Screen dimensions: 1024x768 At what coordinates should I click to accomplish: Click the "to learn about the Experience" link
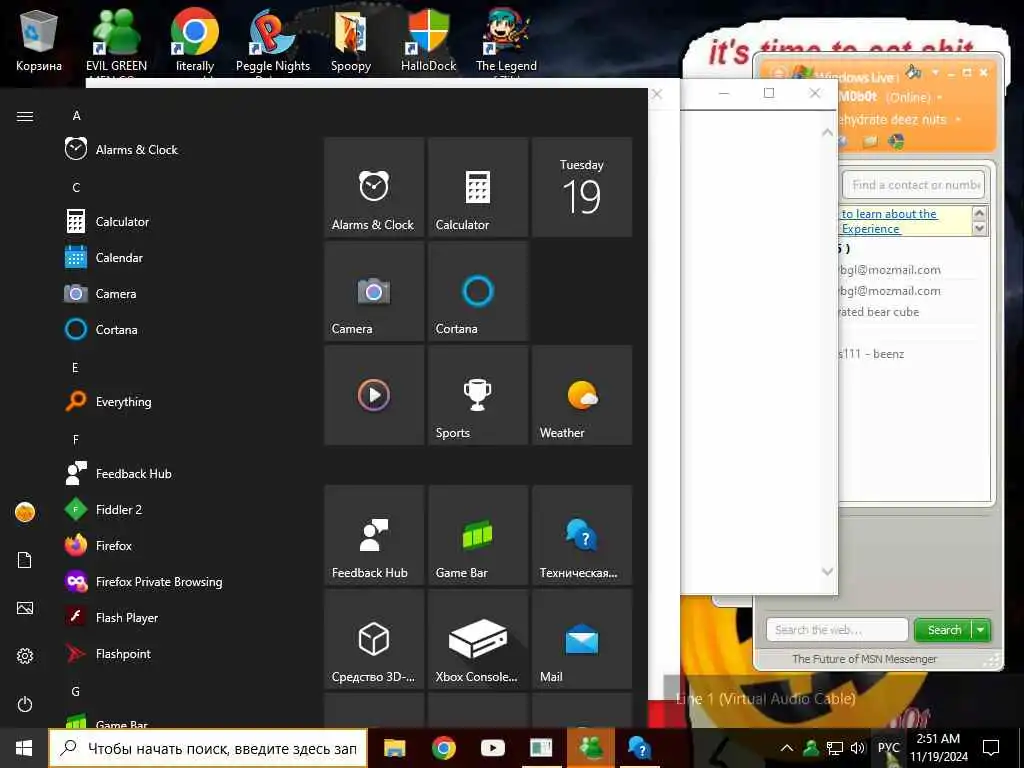[x=889, y=221]
